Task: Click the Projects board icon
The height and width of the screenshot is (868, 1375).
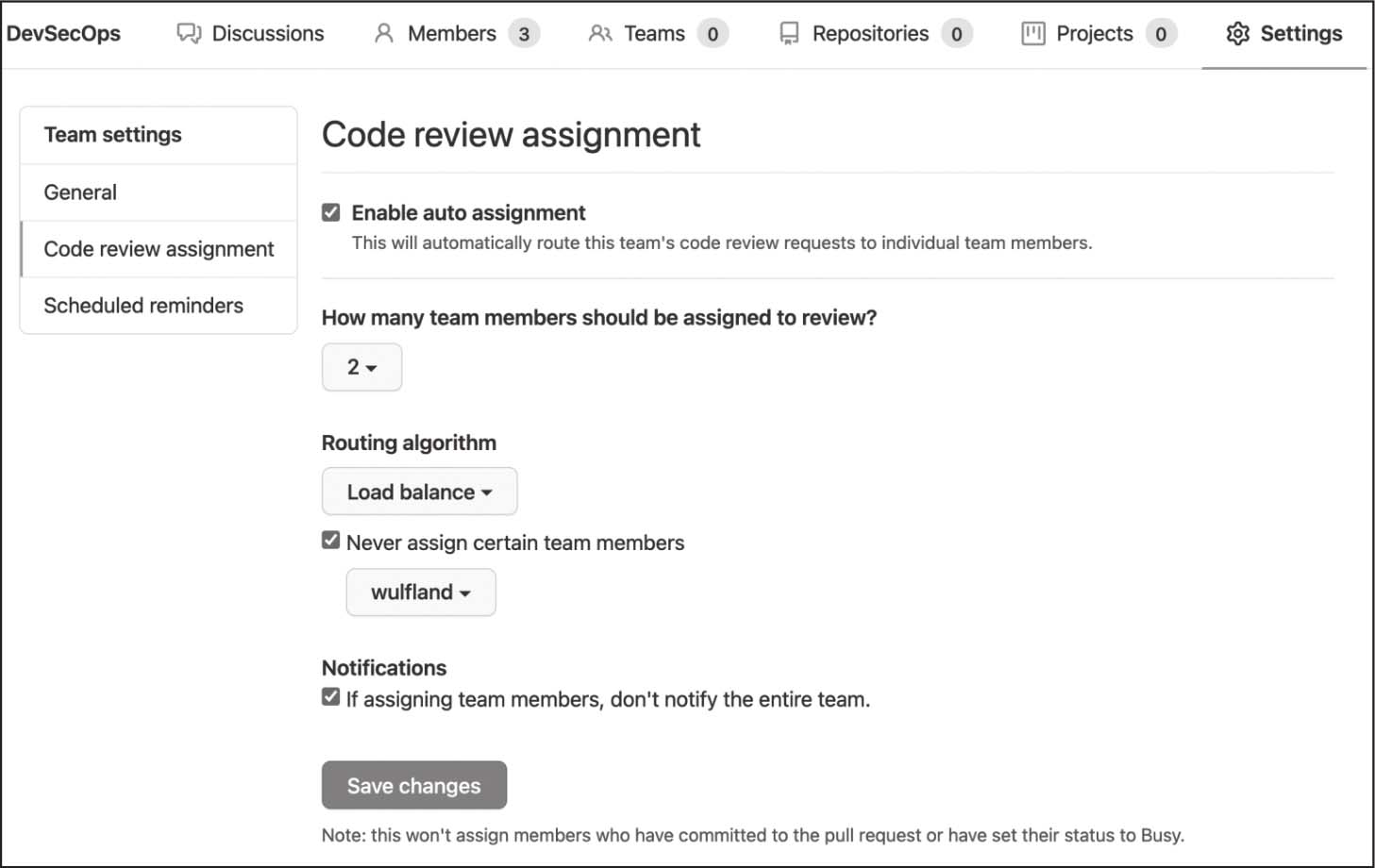Action: click(1033, 34)
